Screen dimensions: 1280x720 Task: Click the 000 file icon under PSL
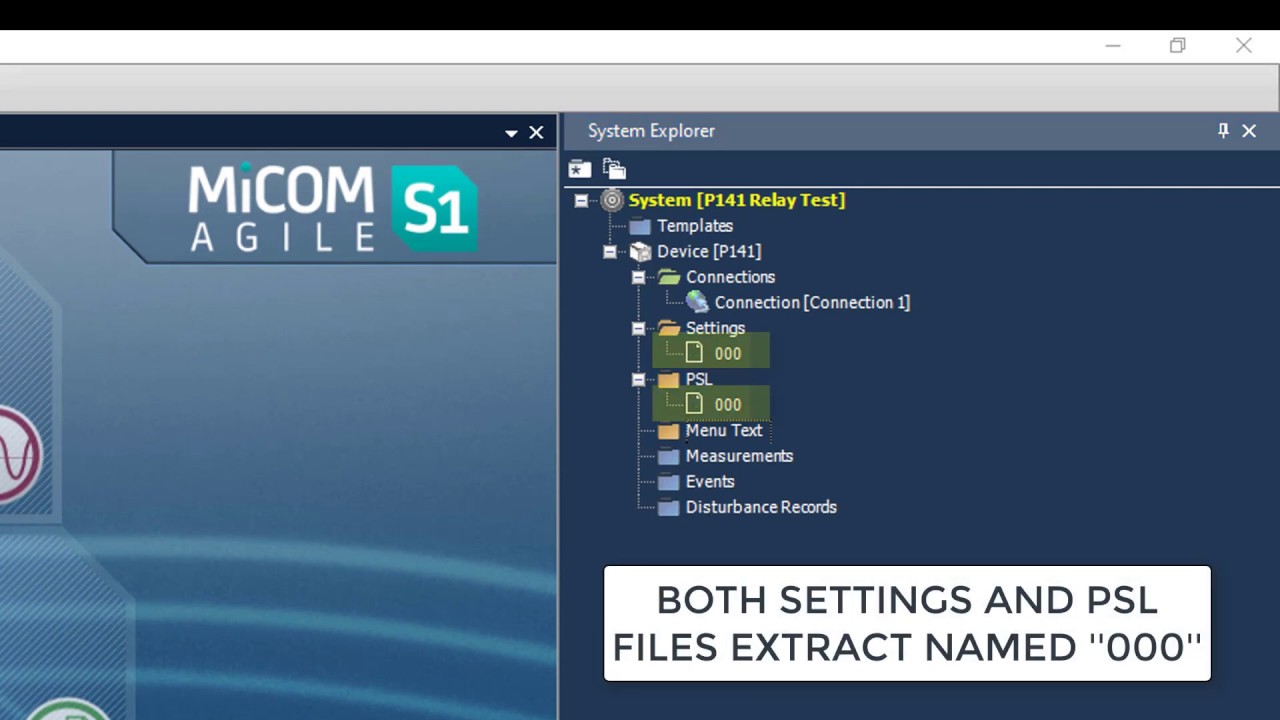tap(695, 404)
